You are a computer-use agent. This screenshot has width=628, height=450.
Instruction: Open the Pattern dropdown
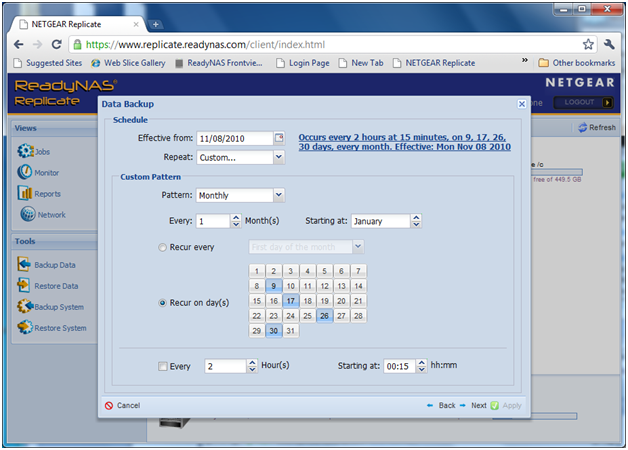click(279, 195)
